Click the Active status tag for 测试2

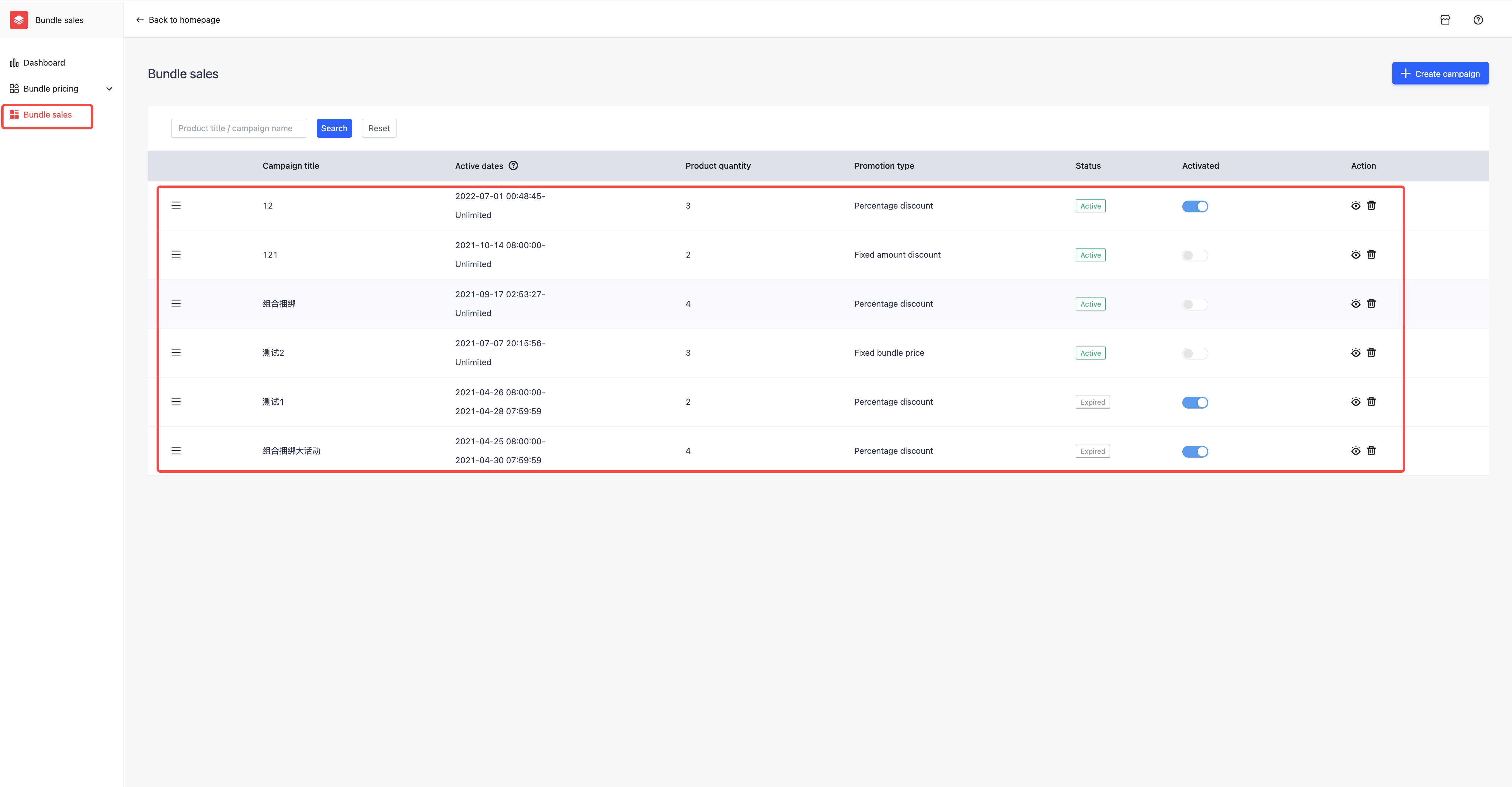click(1090, 353)
